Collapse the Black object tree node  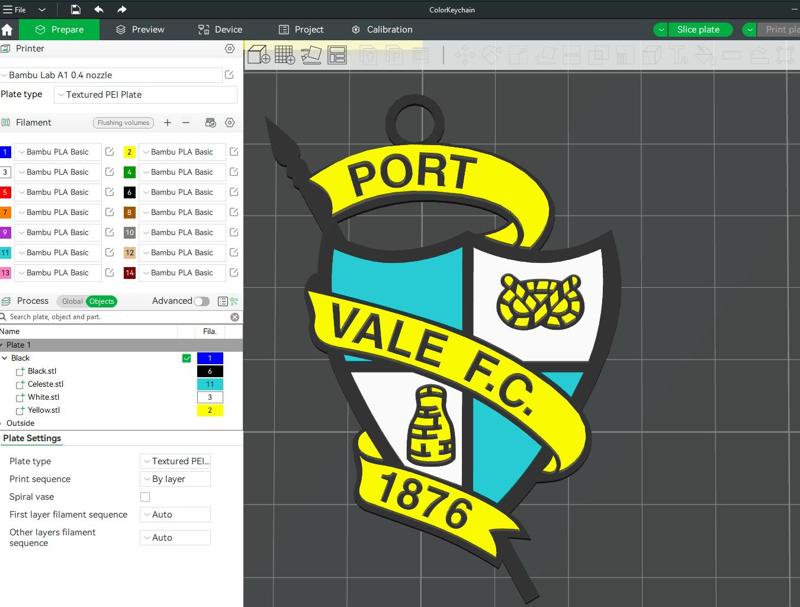coord(5,358)
